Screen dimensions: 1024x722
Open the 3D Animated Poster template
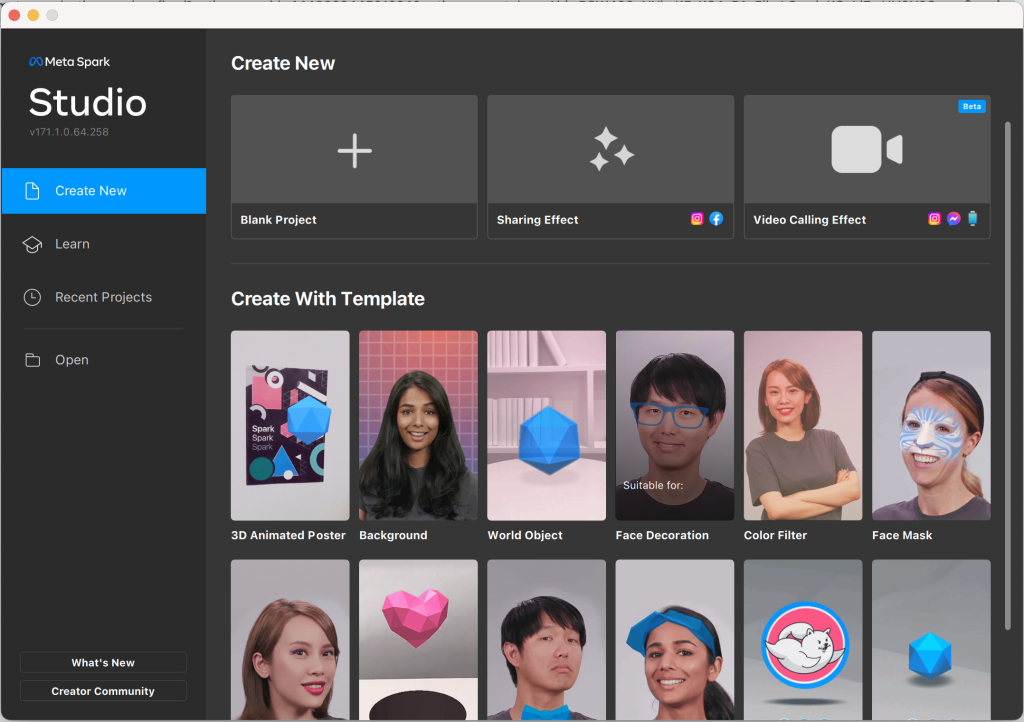290,426
